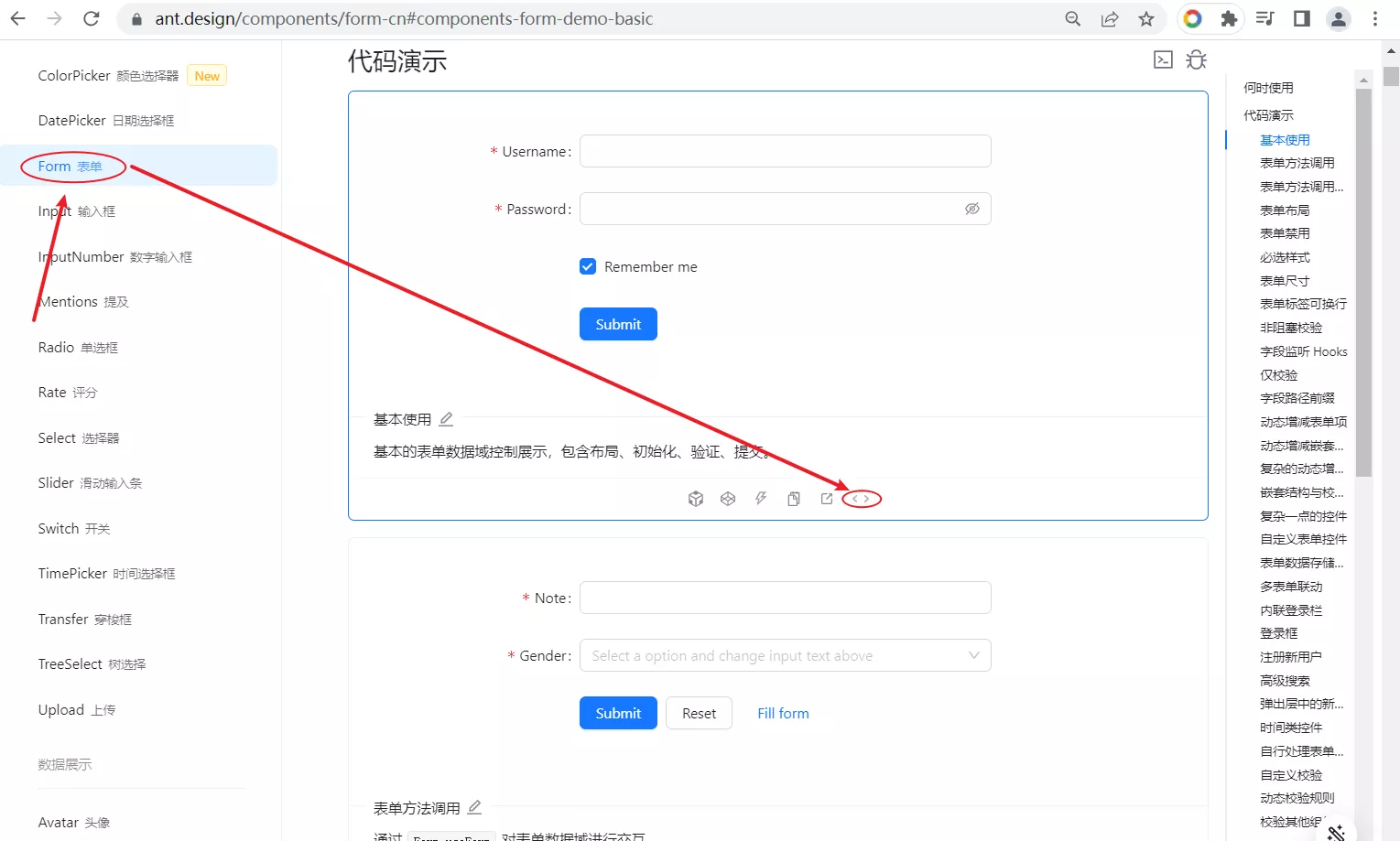
Task: Click the share page icon
Action: (1110, 18)
